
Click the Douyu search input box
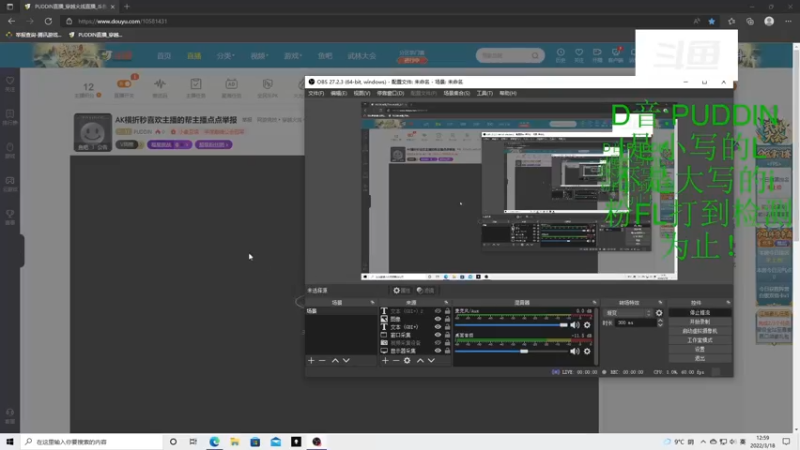[505, 55]
